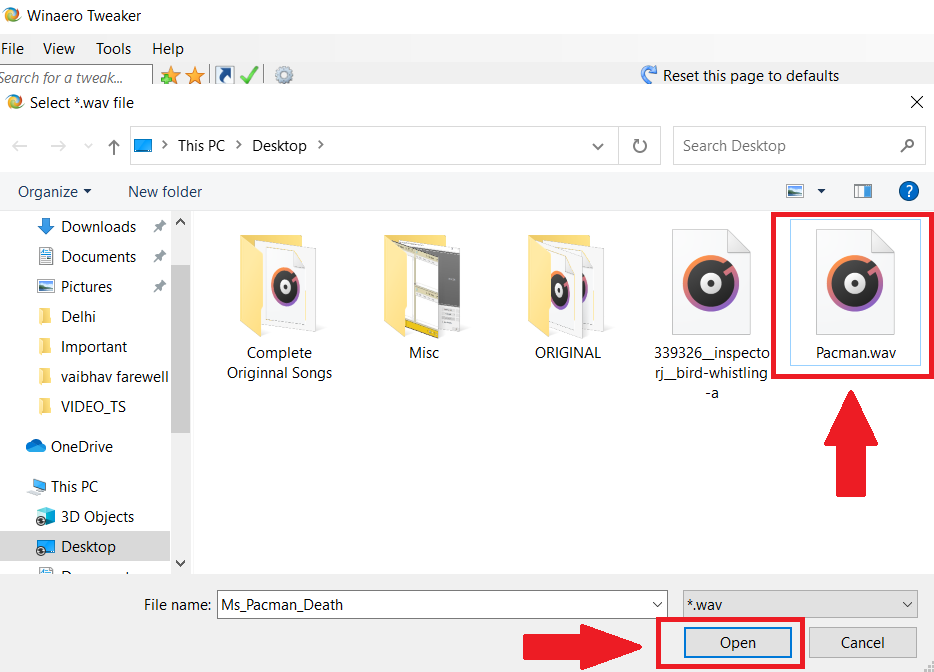Select VIDEO_TS folder in navigation pane

coord(82,406)
